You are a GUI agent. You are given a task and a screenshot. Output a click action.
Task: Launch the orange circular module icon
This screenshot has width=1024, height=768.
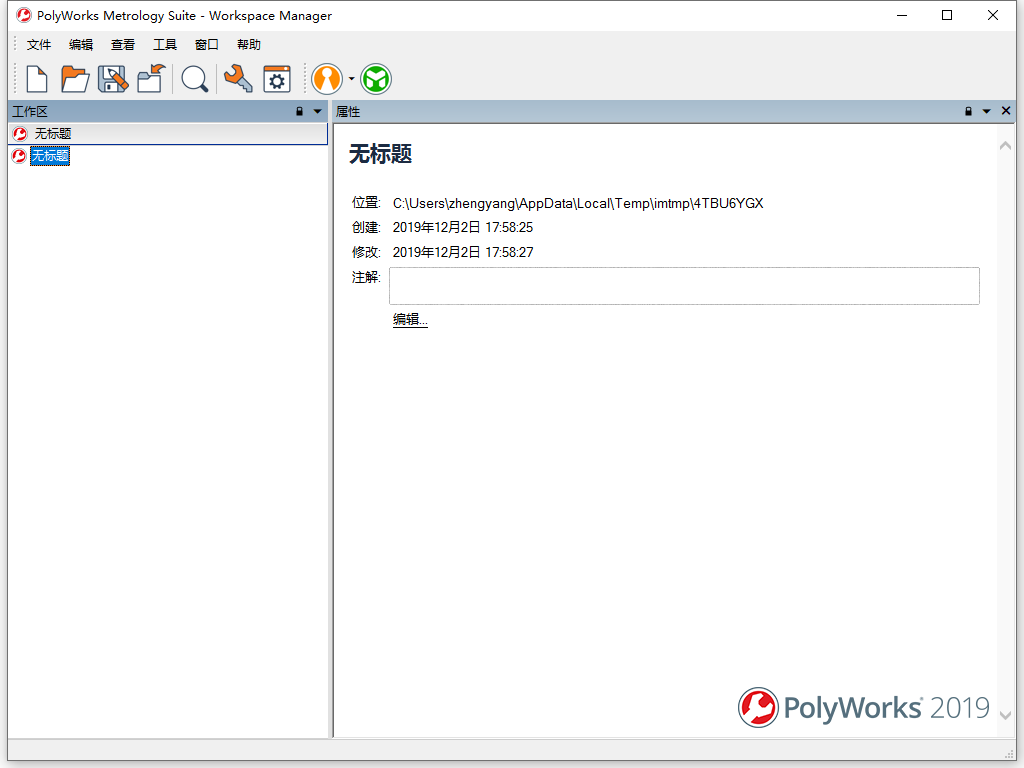pos(327,79)
